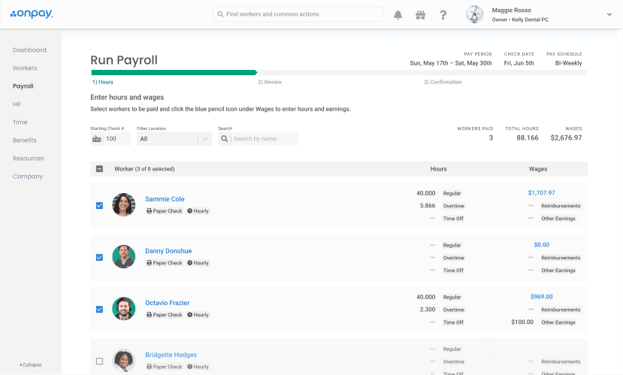The width and height of the screenshot is (623, 375).
Task: Edit Octavio Frazier's $969.00 wages
Action: coord(542,297)
